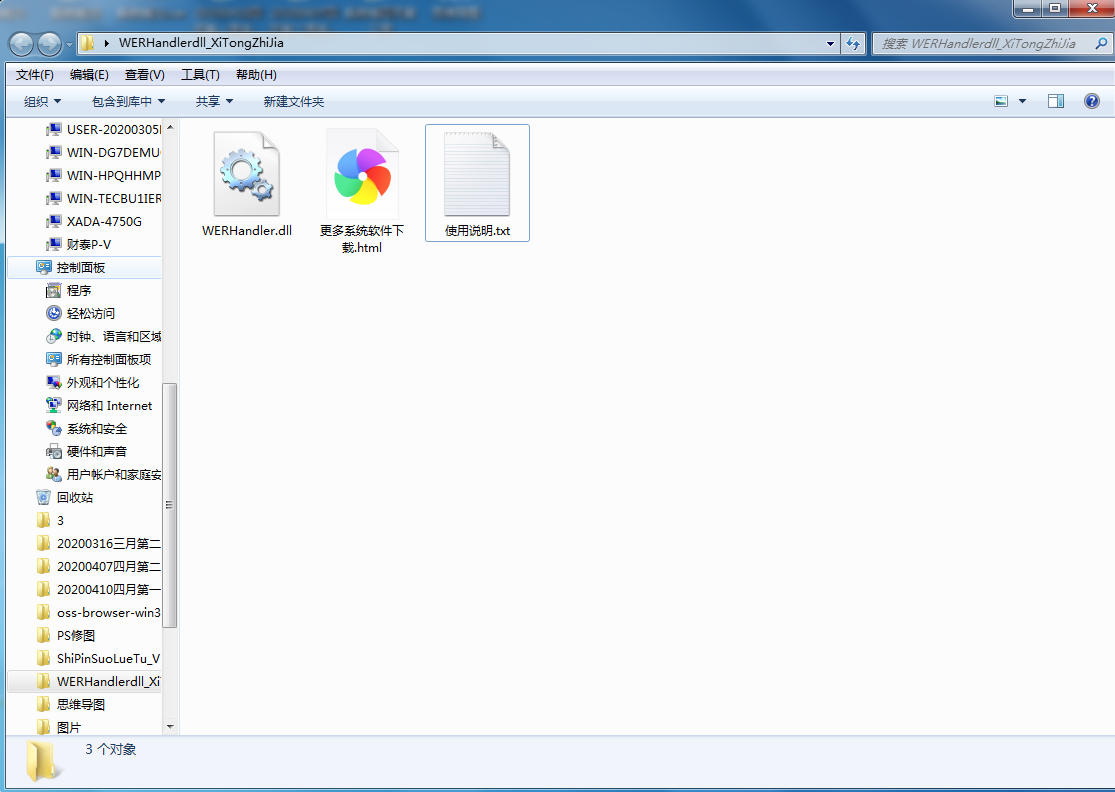The width and height of the screenshot is (1115, 792).
Task: Click the 新建文件夹 button
Action: [x=294, y=102]
